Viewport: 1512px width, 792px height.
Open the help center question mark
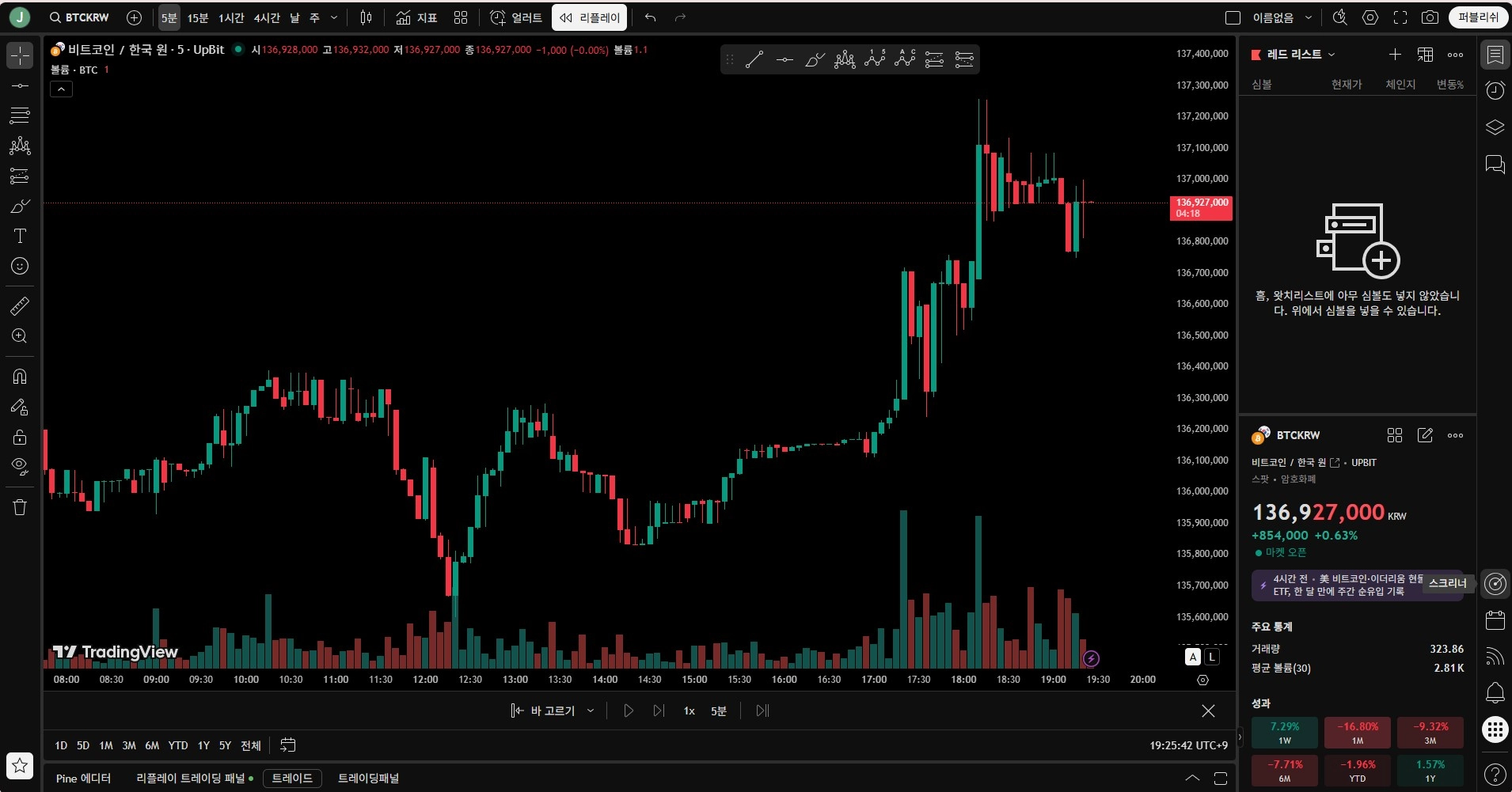point(1495,774)
